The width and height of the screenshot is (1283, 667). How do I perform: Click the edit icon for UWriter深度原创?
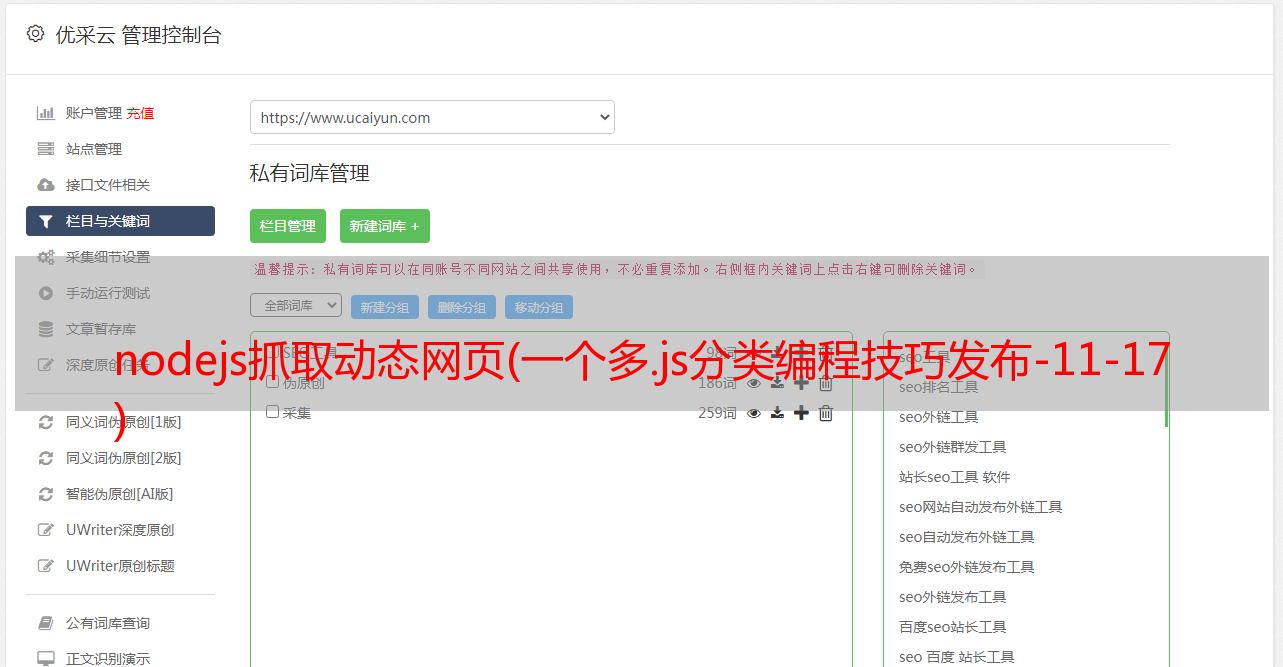[46, 530]
